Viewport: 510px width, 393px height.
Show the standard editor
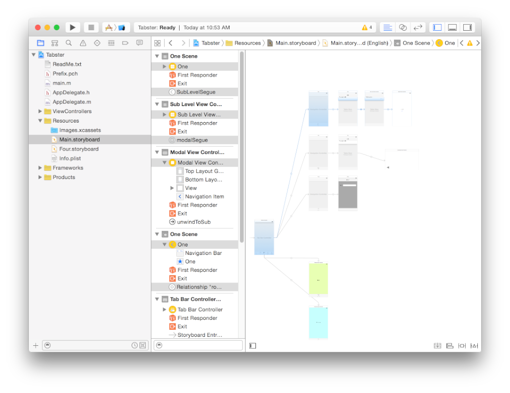(387, 27)
